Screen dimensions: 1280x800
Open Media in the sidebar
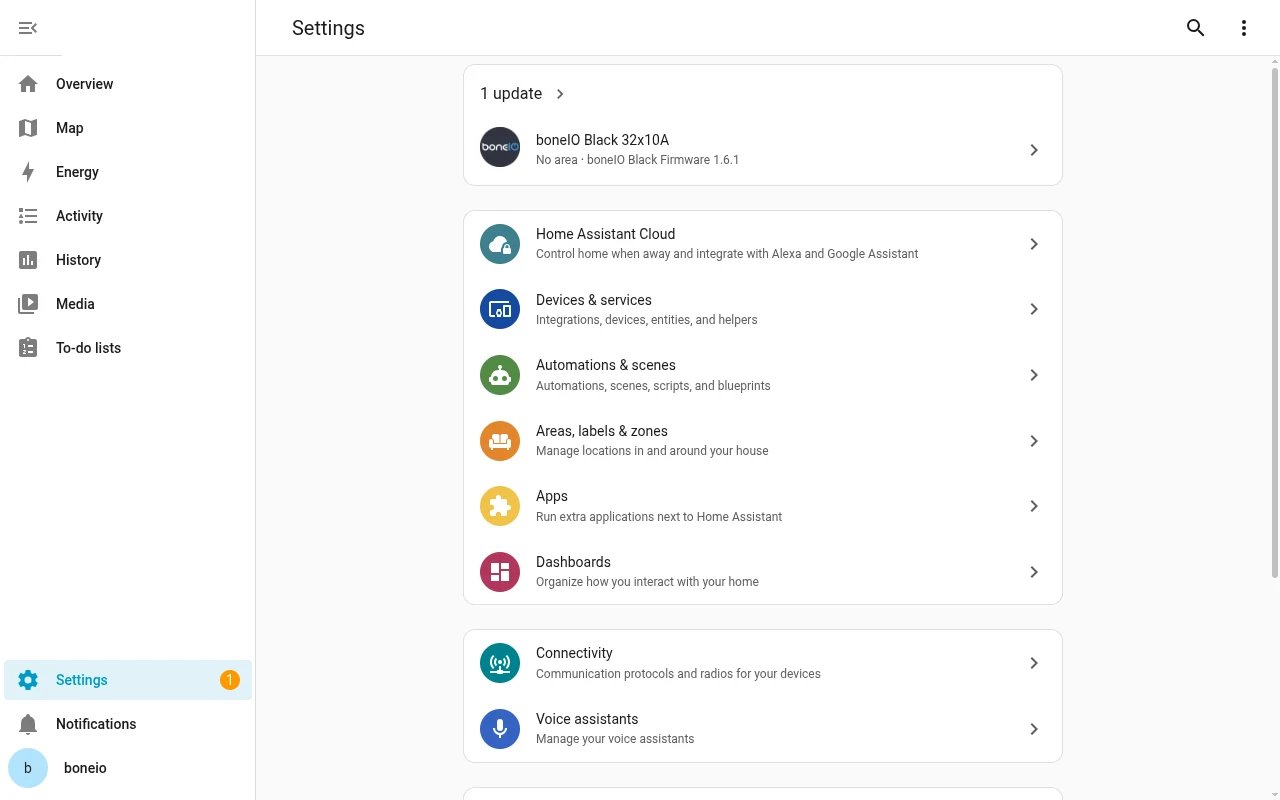pos(128,304)
